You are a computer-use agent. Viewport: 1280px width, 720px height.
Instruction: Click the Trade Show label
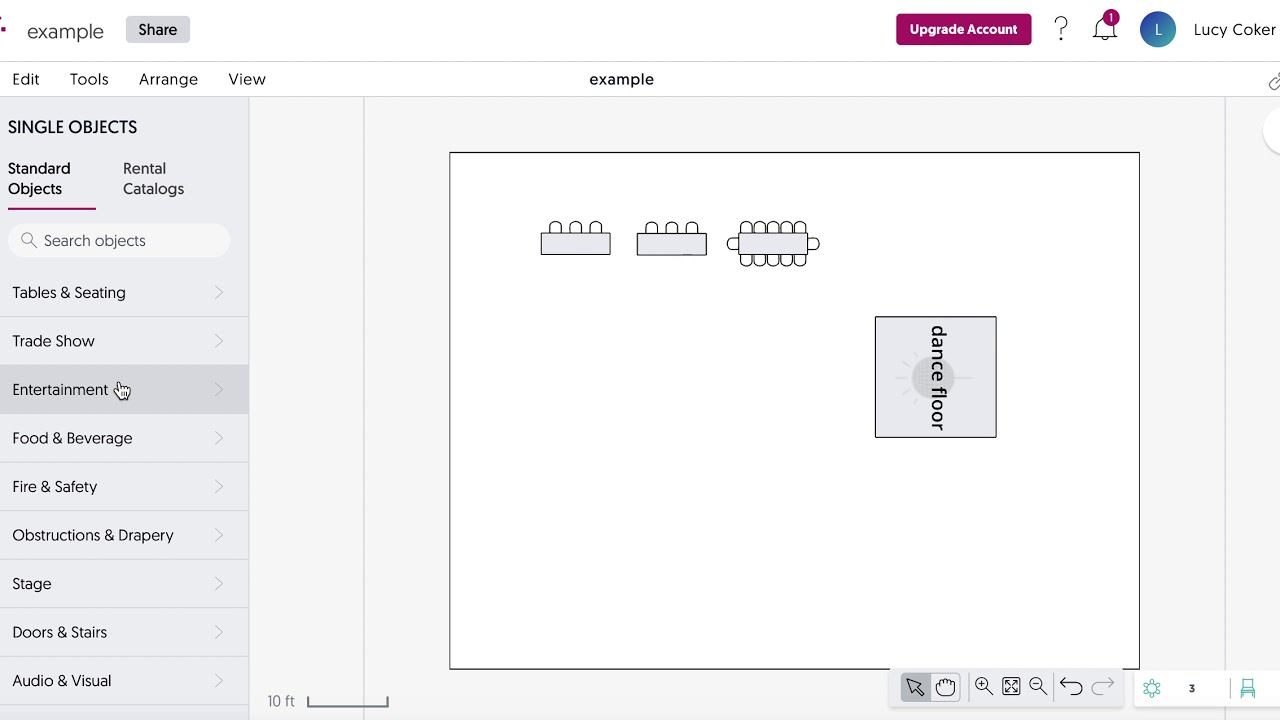pyautogui.click(x=53, y=341)
